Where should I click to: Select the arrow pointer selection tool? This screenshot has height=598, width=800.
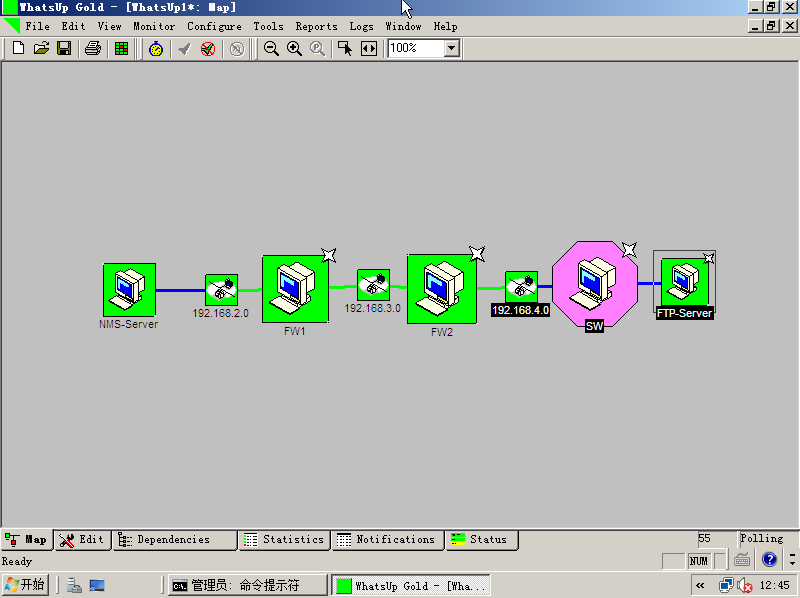coord(345,48)
